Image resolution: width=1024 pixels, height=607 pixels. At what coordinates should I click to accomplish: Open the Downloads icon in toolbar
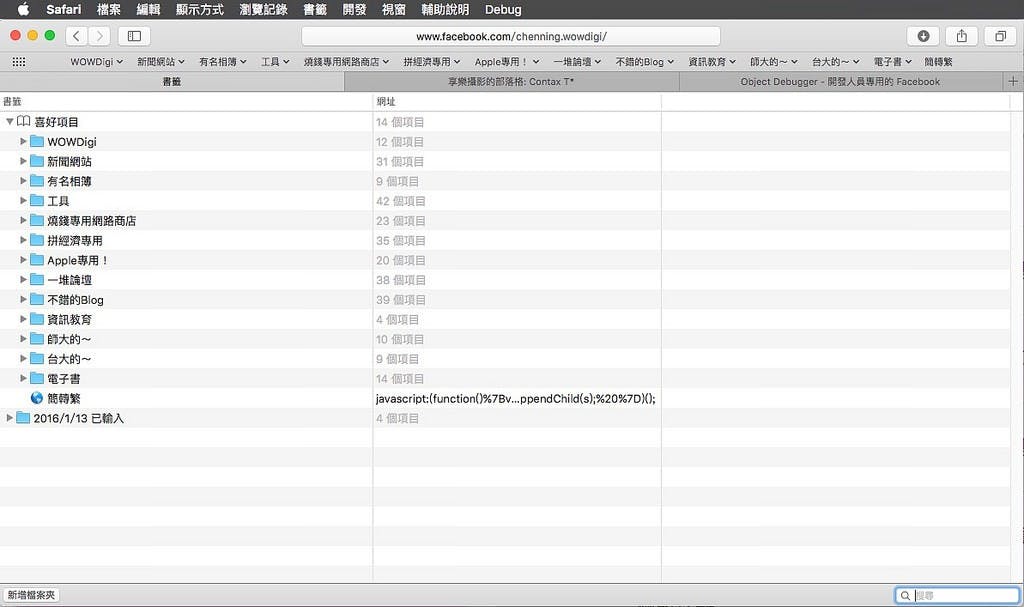[x=923, y=36]
